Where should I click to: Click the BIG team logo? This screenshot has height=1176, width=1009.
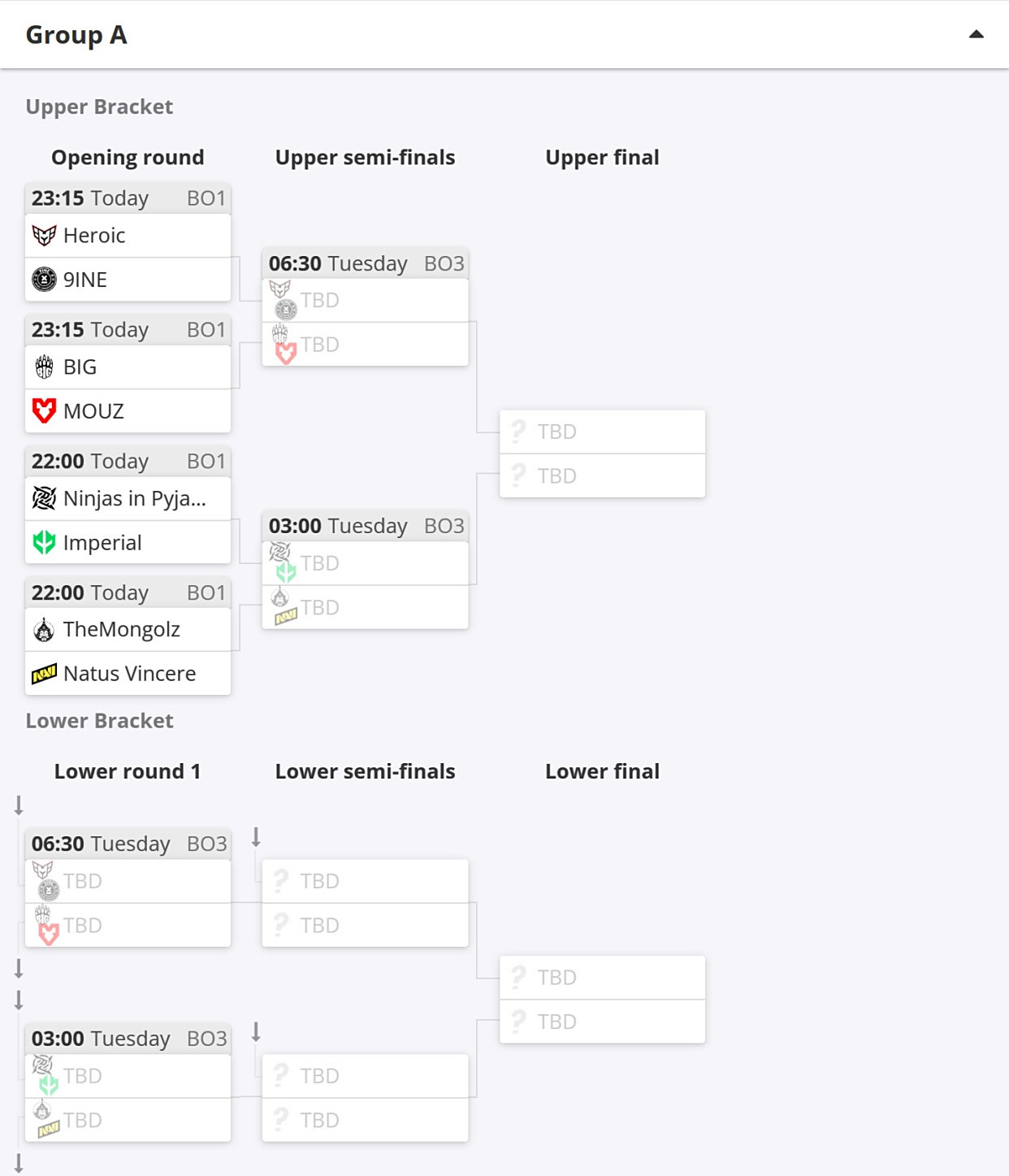click(x=44, y=367)
